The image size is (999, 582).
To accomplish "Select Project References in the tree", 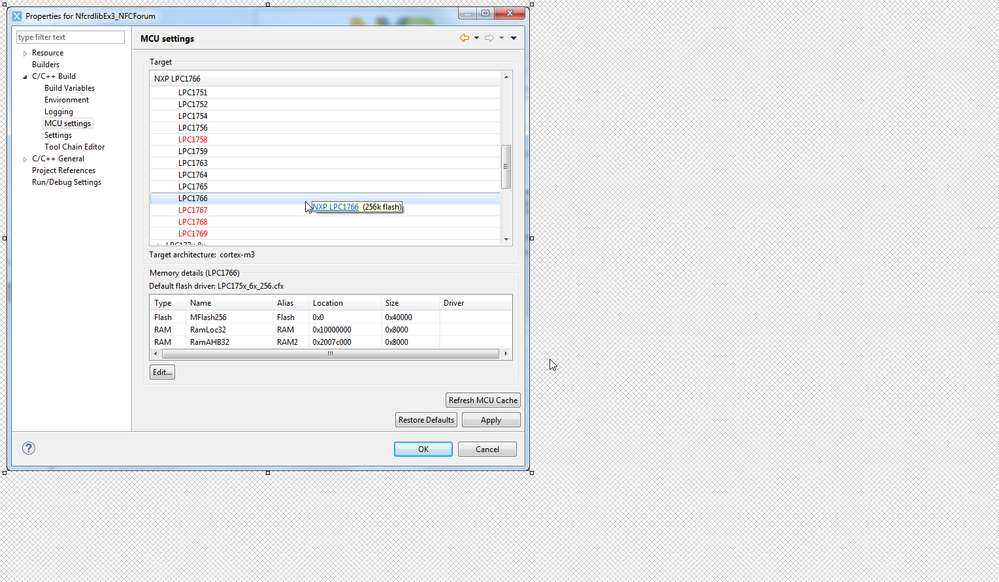I will (x=64, y=170).
